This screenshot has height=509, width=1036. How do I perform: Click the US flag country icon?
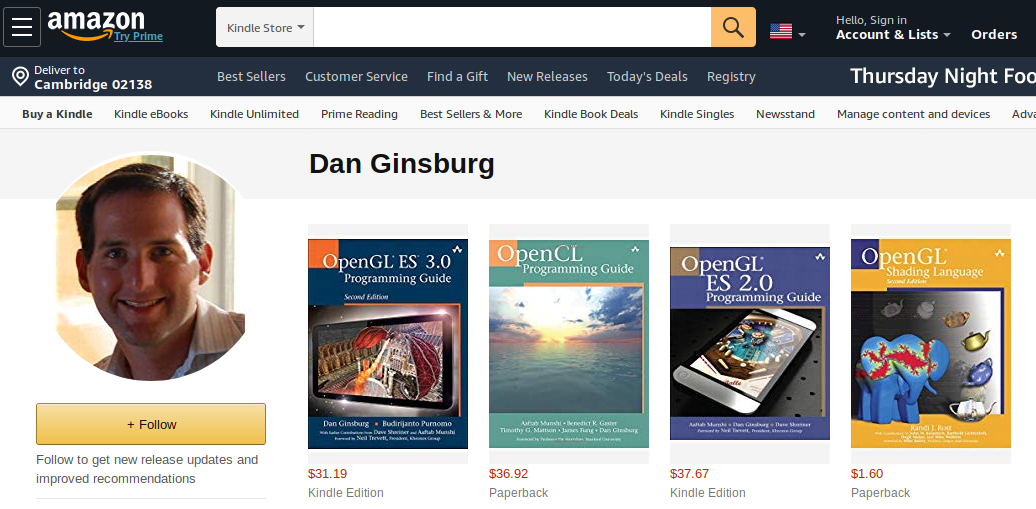[x=781, y=31]
